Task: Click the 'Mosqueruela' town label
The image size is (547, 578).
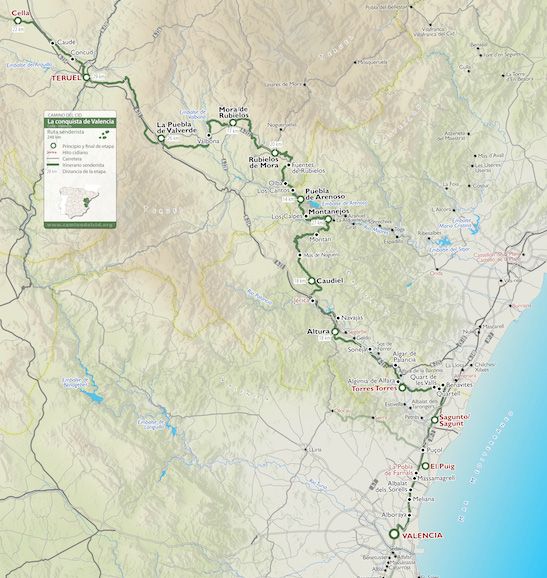Action: tap(372, 62)
